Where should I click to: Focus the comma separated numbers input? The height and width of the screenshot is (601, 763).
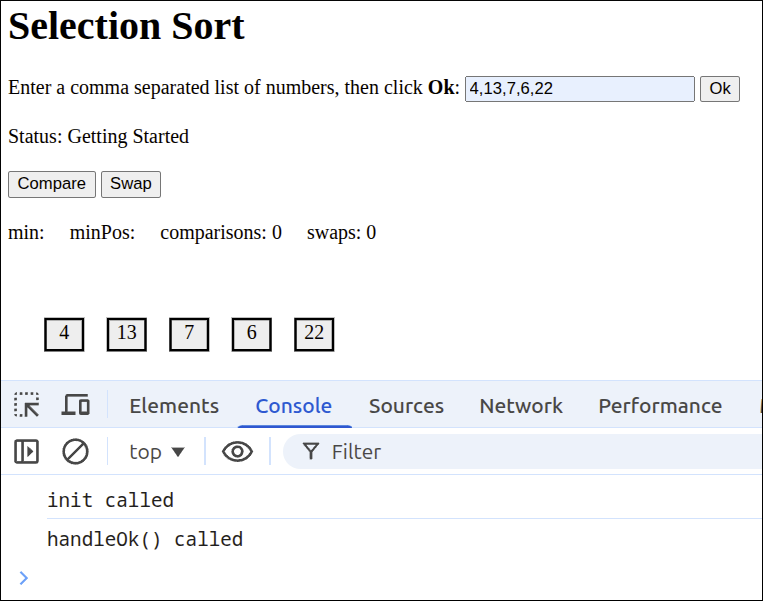[579, 89]
